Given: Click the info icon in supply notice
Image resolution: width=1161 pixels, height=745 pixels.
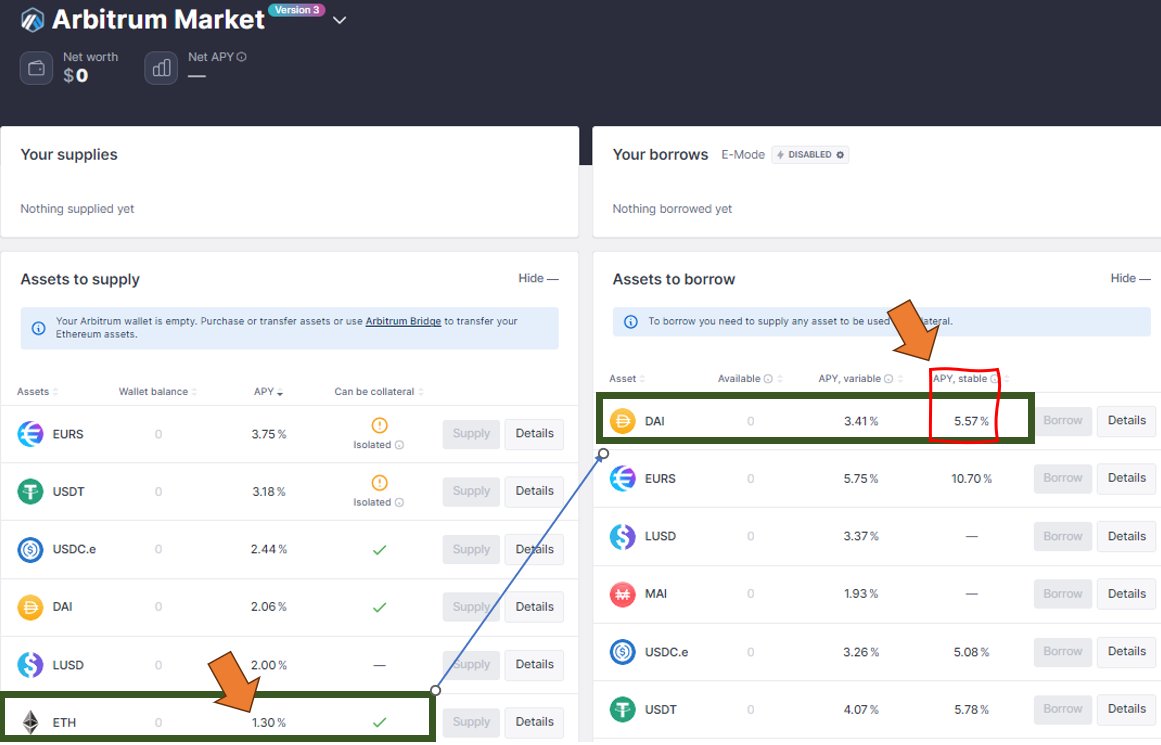Looking at the screenshot, I should click(39, 328).
